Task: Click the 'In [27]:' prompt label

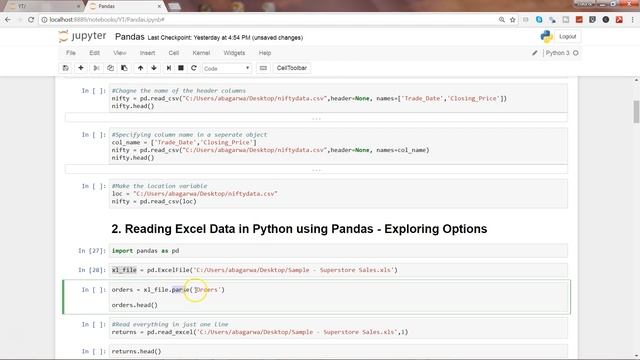Action: 92,251
